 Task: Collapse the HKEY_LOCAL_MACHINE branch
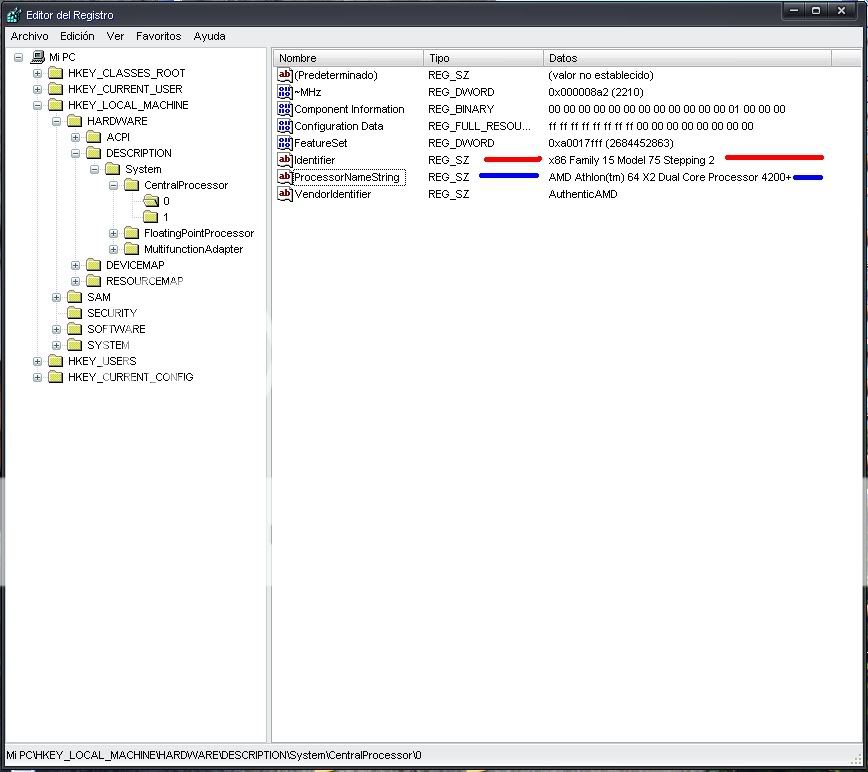pos(37,105)
